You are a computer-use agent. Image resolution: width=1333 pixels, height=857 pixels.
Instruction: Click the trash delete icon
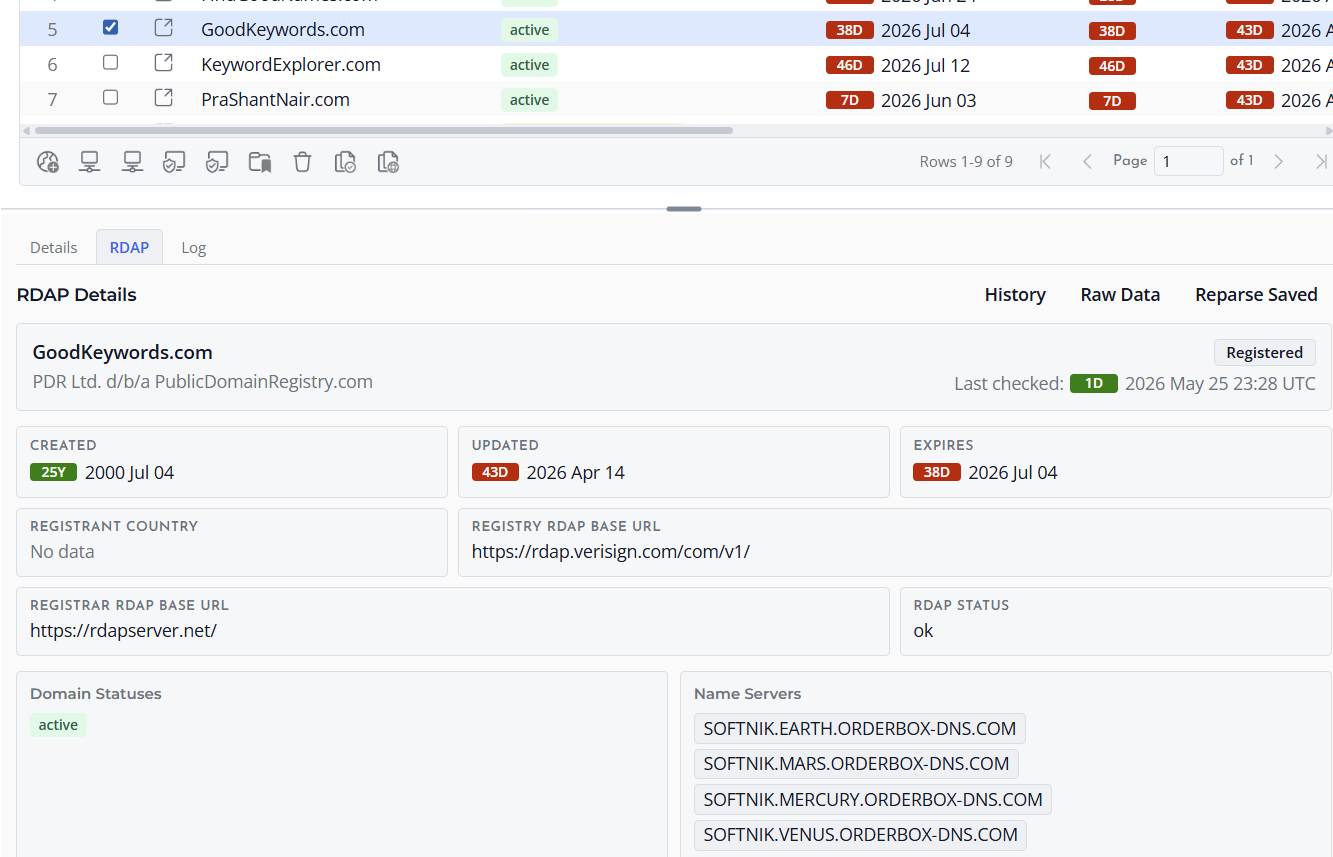click(302, 162)
